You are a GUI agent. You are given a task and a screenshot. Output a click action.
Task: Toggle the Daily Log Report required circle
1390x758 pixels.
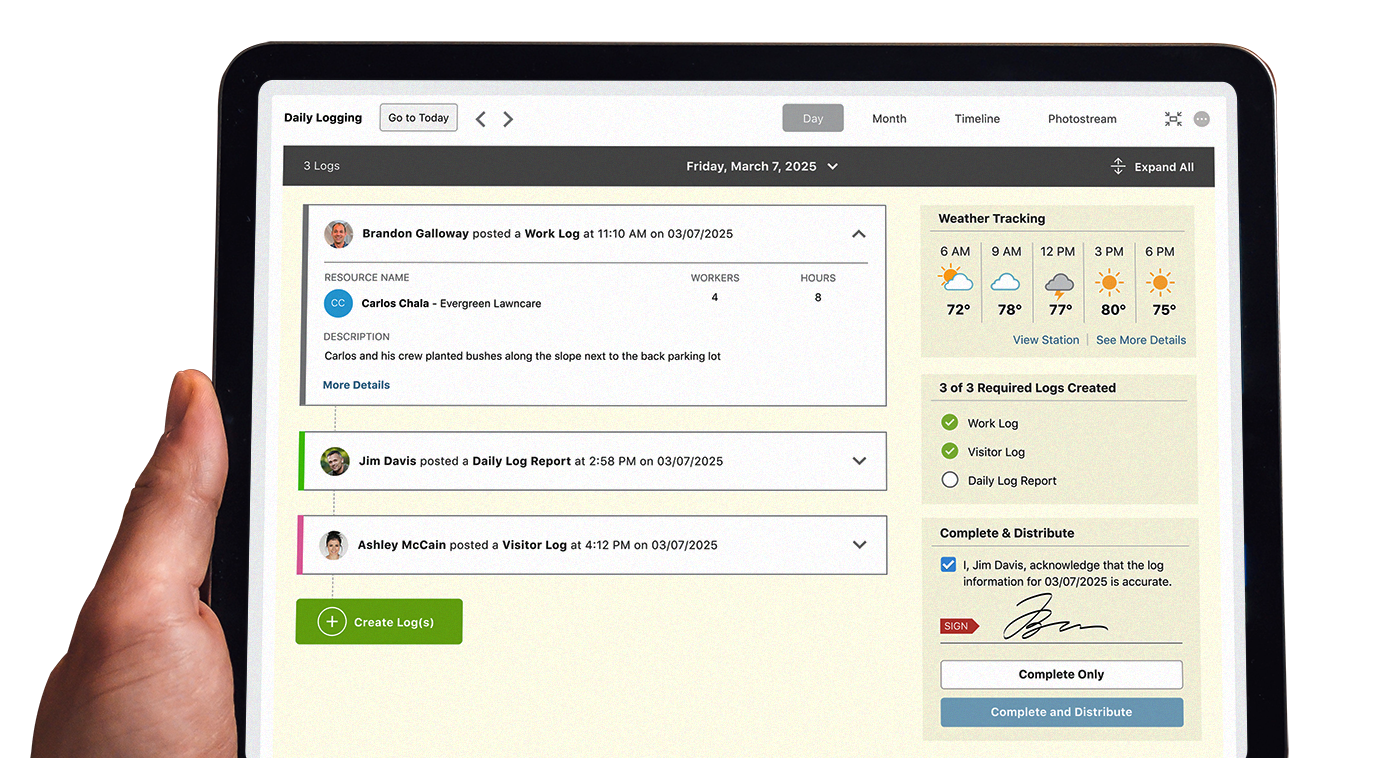pyautogui.click(x=950, y=480)
